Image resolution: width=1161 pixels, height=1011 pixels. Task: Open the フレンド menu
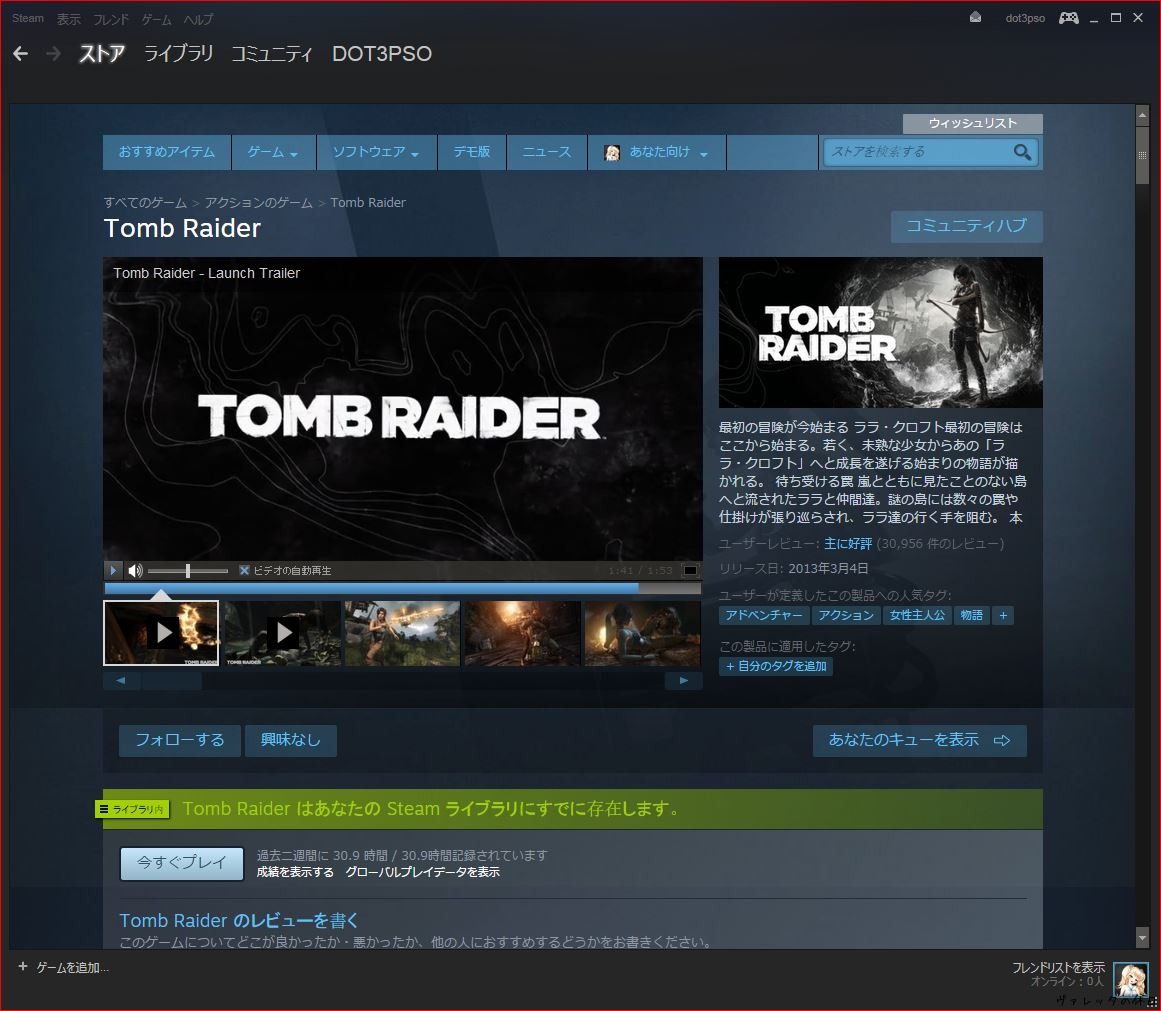point(110,19)
